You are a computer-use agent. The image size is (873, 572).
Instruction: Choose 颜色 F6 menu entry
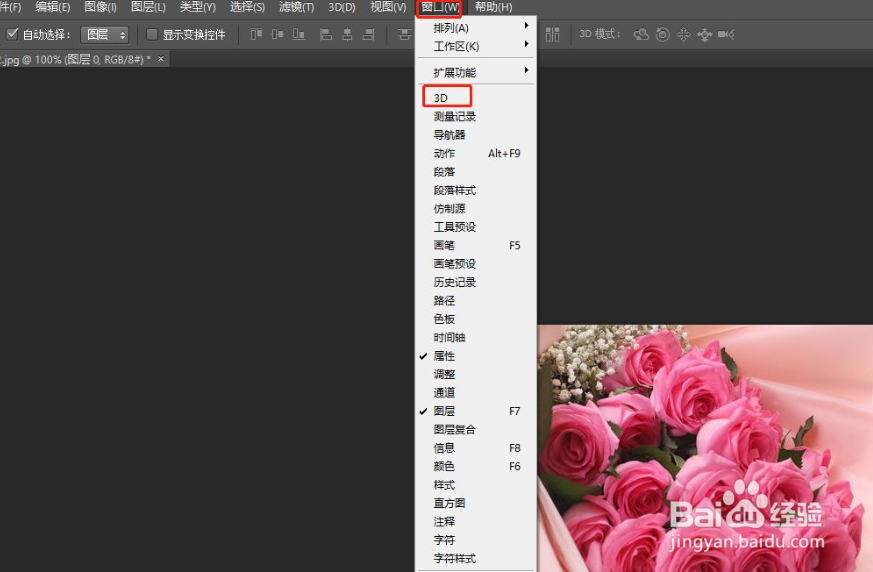(476, 466)
